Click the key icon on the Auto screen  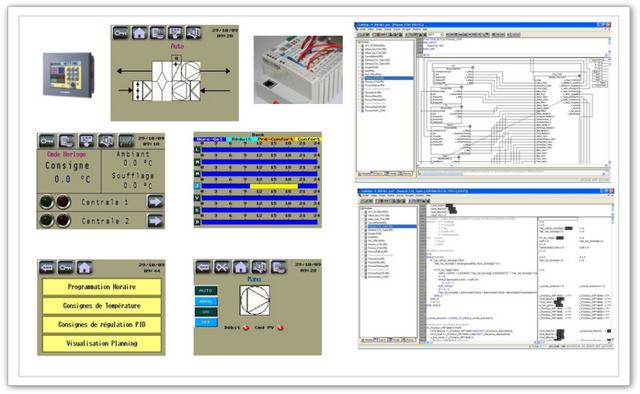121,33
